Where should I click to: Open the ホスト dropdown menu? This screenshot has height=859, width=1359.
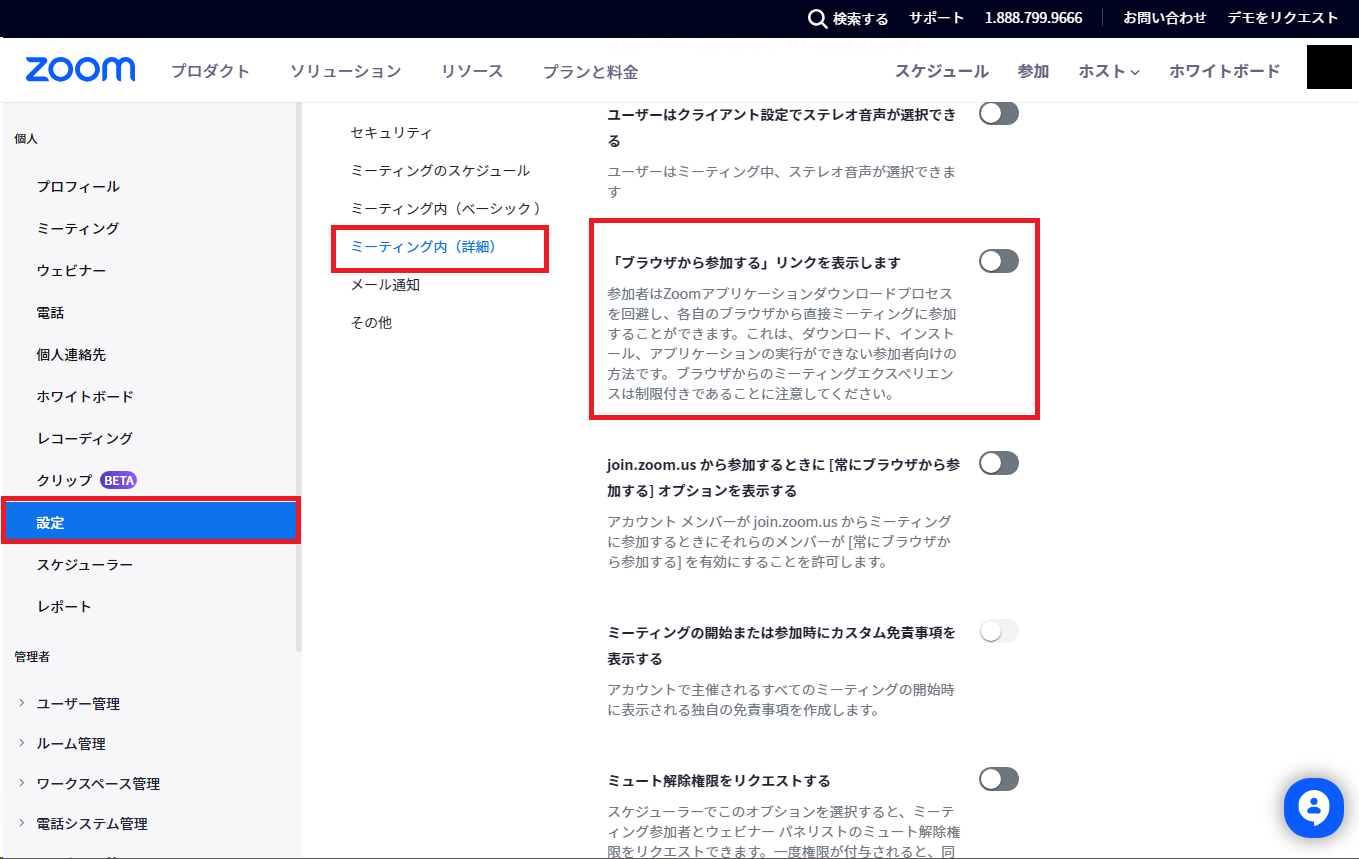[x=1108, y=71]
